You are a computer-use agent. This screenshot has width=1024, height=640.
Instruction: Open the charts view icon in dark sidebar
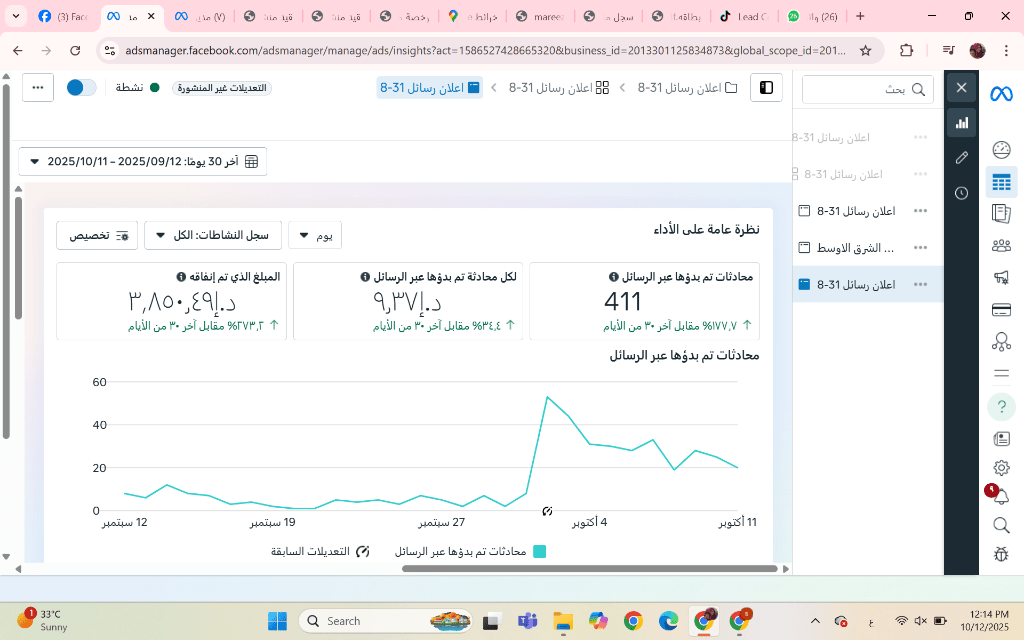[x=962, y=123]
